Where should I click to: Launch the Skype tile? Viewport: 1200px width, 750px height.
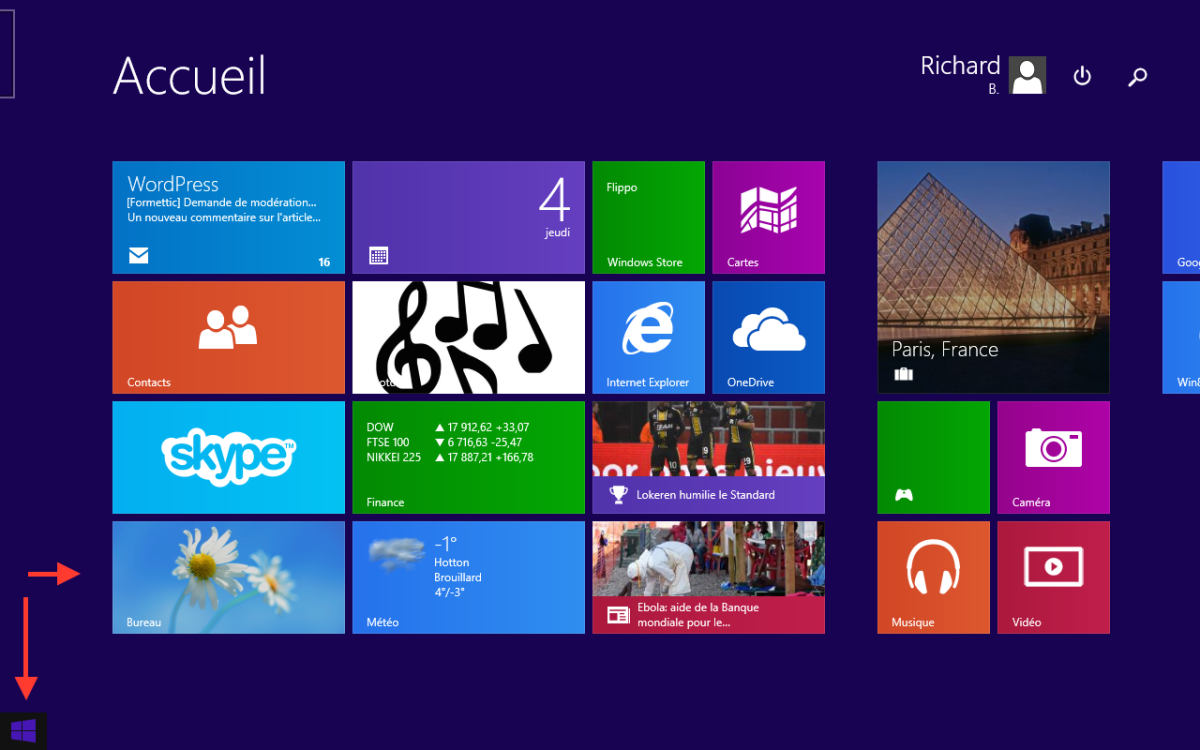click(228, 457)
